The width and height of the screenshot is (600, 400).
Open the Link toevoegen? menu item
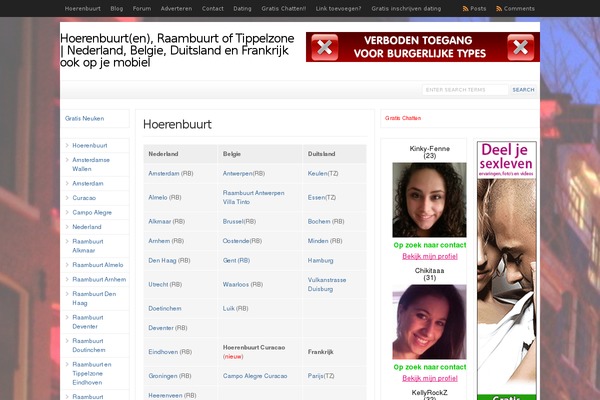pyautogui.click(x=339, y=8)
